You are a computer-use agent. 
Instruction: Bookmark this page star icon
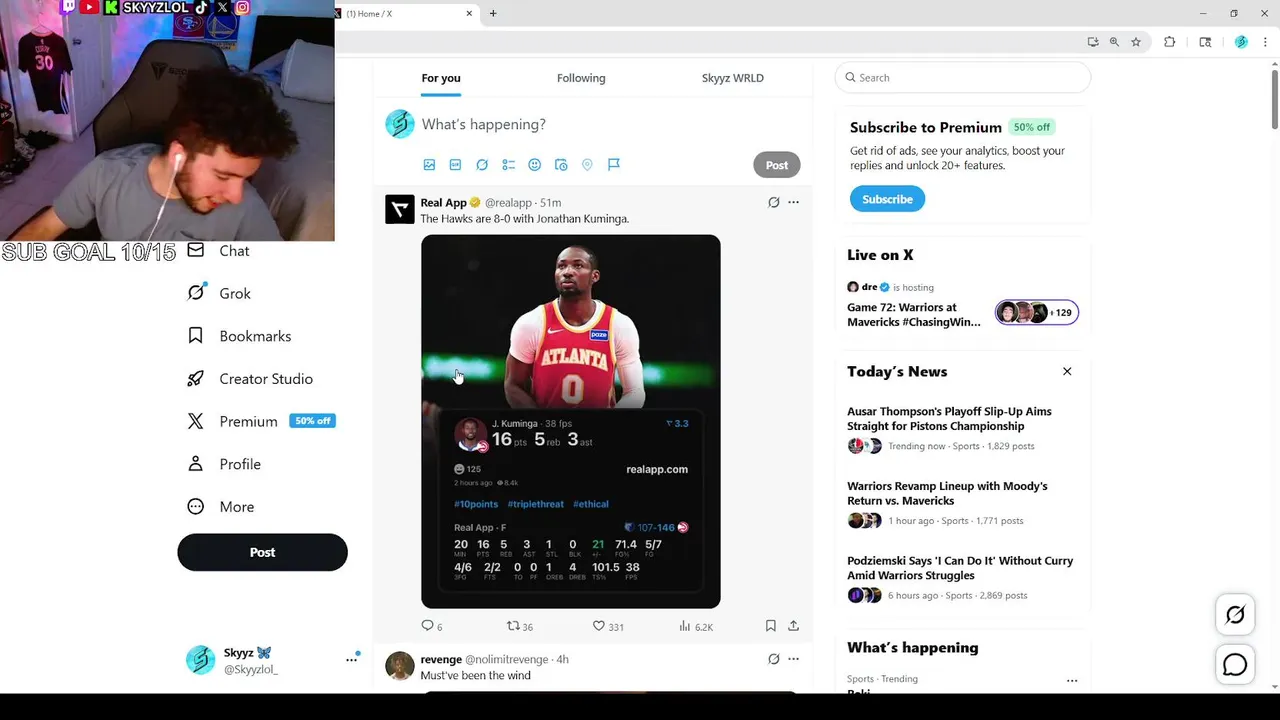point(1136,42)
